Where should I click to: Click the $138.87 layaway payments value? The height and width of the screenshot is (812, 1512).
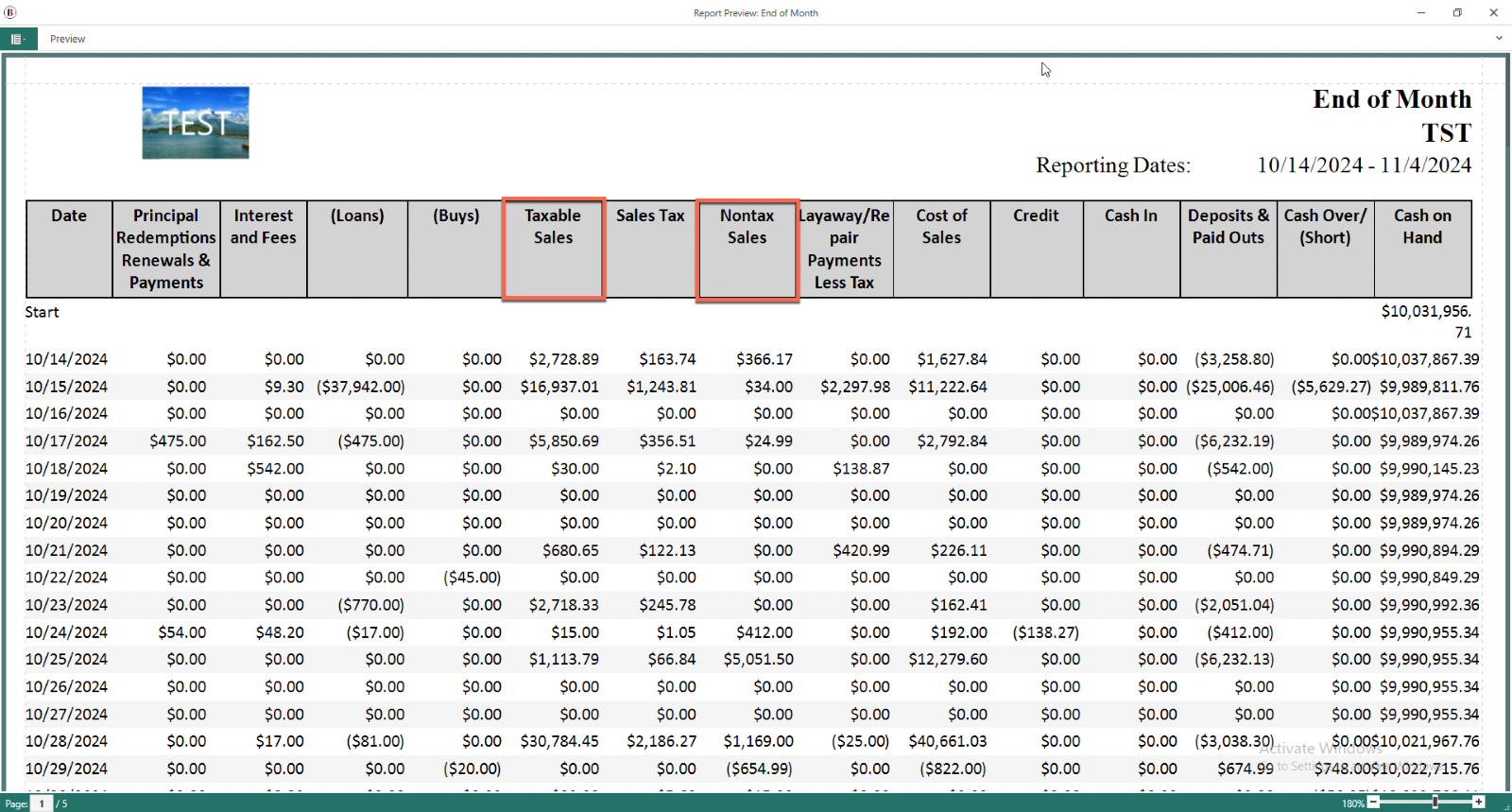861,468
